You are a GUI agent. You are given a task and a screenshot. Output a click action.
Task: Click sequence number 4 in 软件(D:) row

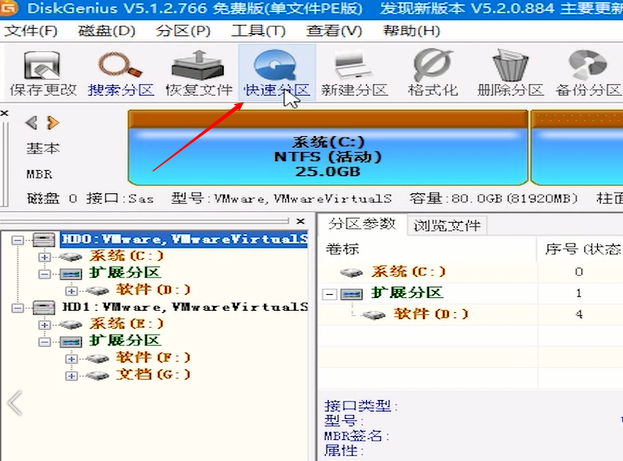point(579,315)
